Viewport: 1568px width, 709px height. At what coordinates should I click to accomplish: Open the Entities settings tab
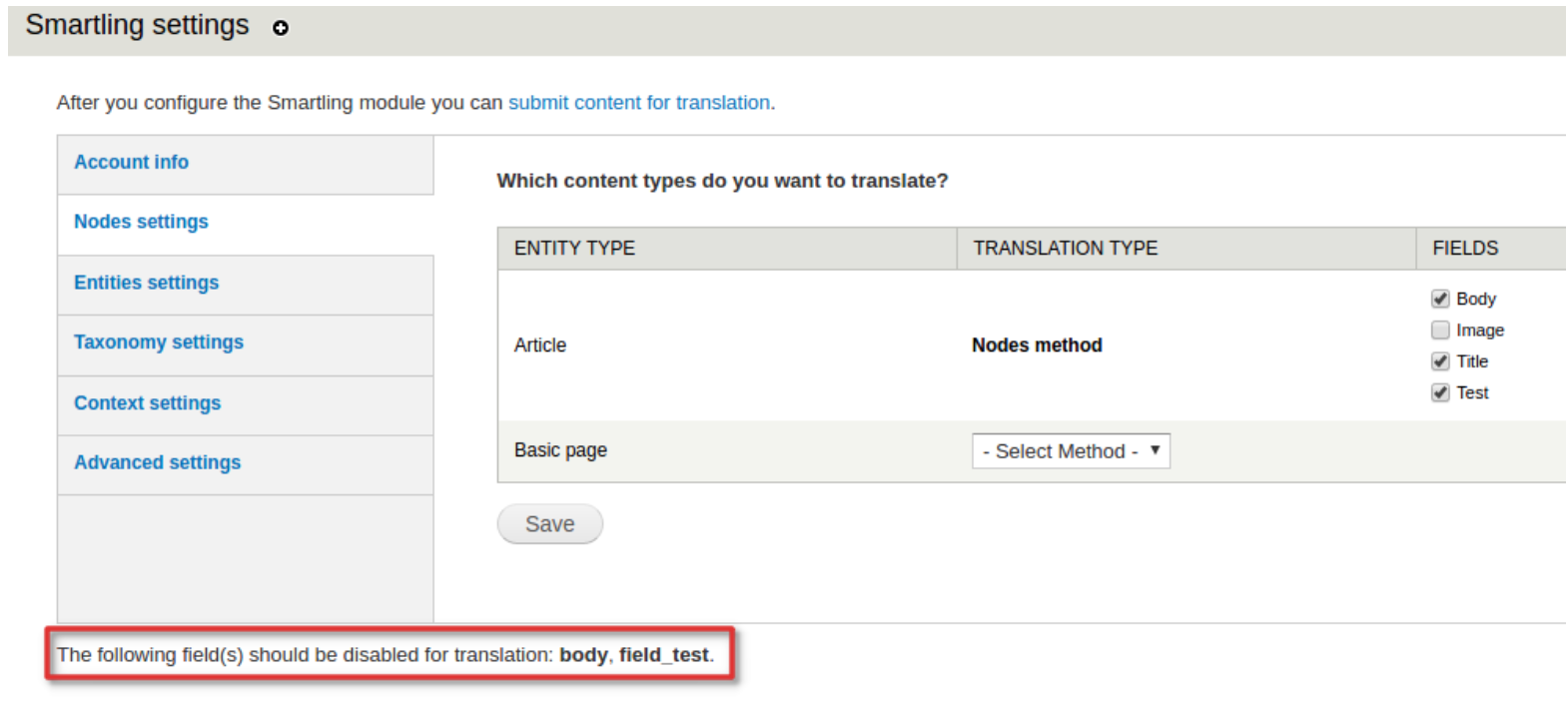[146, 283]
